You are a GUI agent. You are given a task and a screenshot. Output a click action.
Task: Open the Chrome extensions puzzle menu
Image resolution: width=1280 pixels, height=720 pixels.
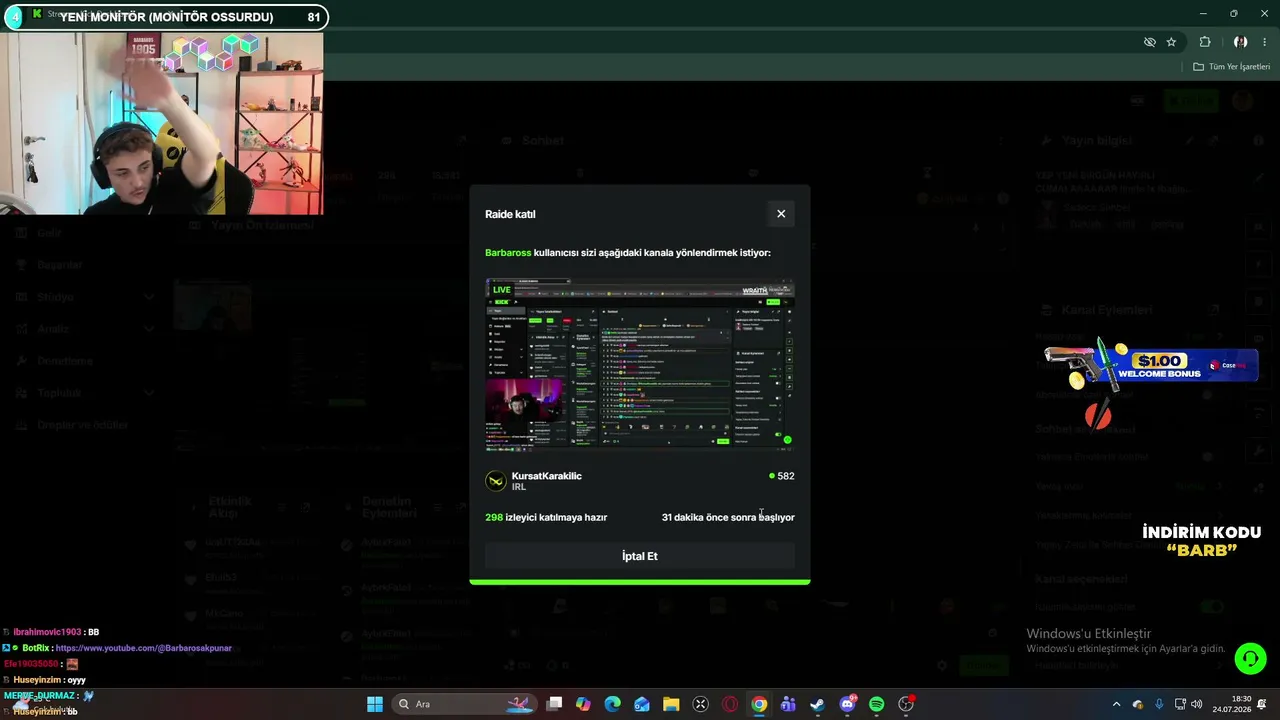[x=1205, y=42]
